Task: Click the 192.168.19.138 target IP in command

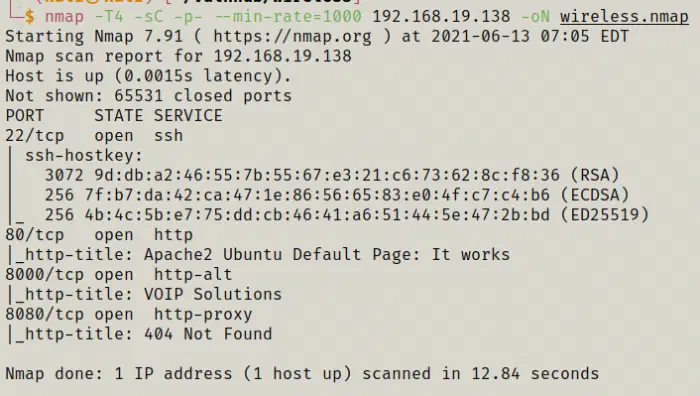Action: click(441, 17)
